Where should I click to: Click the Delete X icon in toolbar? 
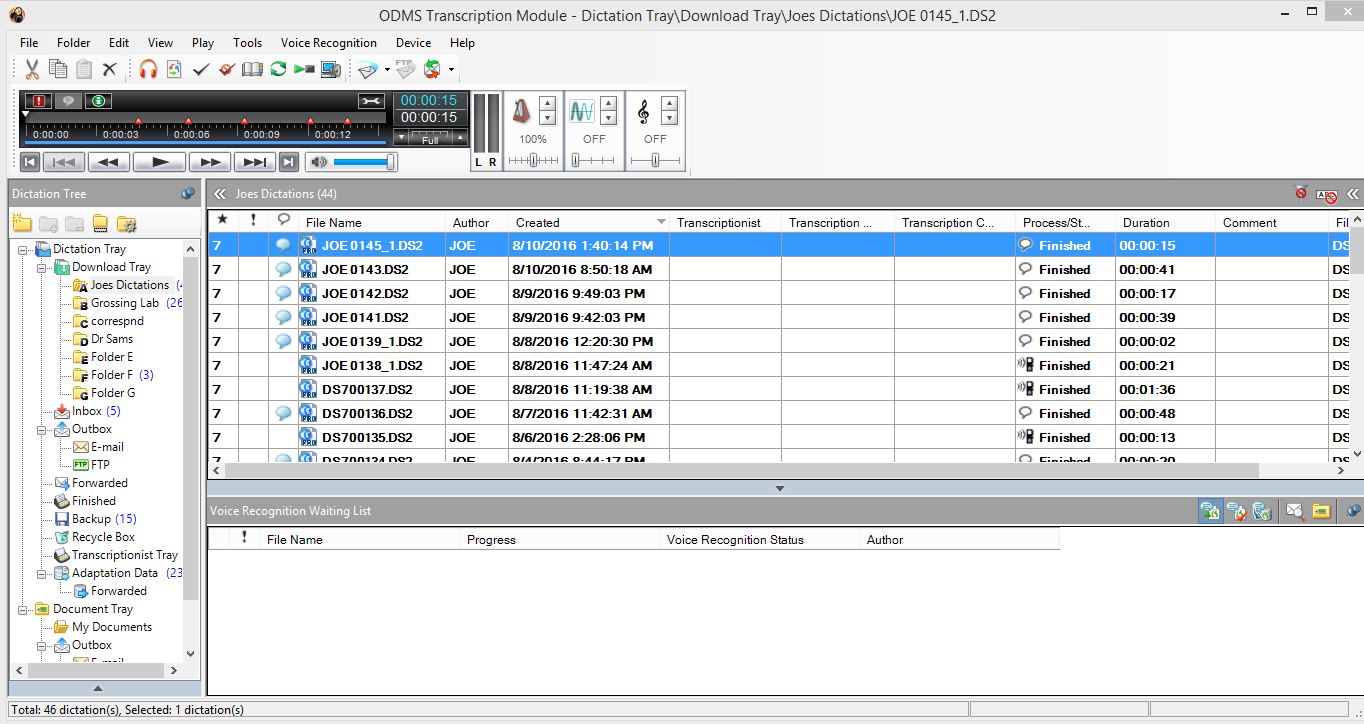(x=110, y=69)
